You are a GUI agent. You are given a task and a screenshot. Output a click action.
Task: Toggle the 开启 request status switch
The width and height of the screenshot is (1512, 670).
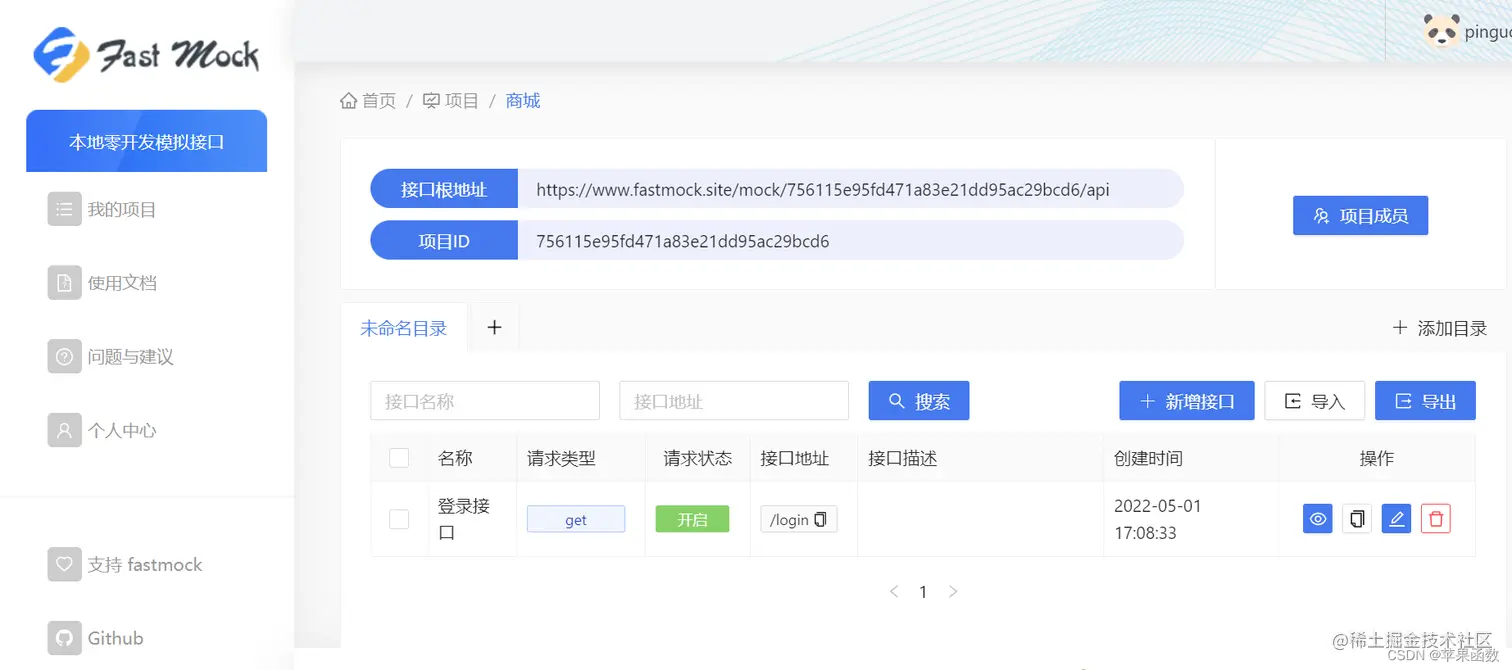691,519
